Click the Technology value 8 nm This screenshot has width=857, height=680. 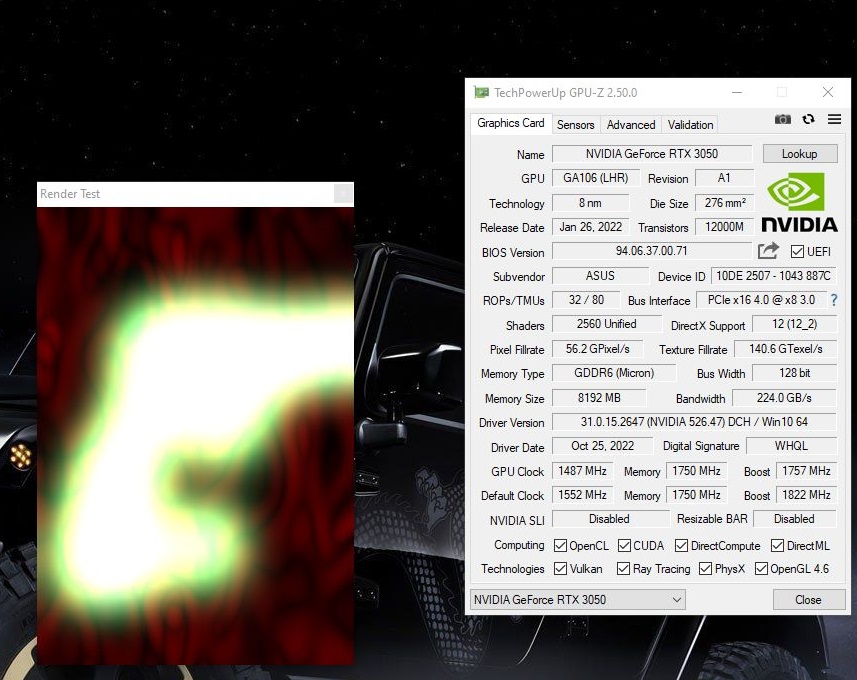(590, 203)
